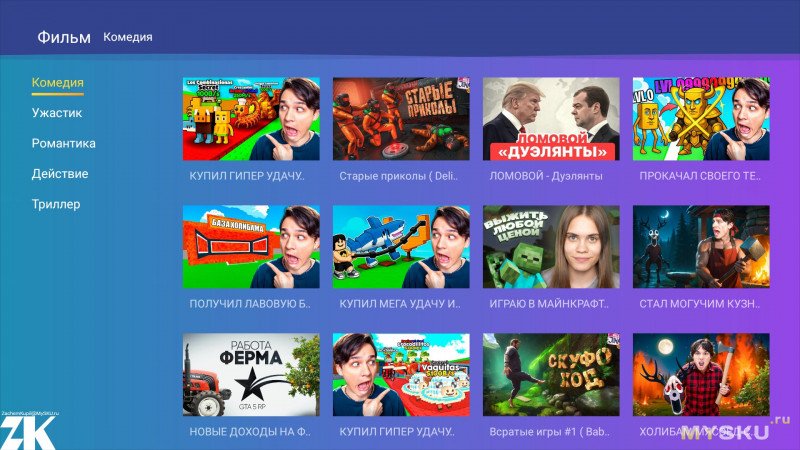Switch to the Романтика category
The height and width of the screenshot is (450, 800).
[x=63, y=143]
